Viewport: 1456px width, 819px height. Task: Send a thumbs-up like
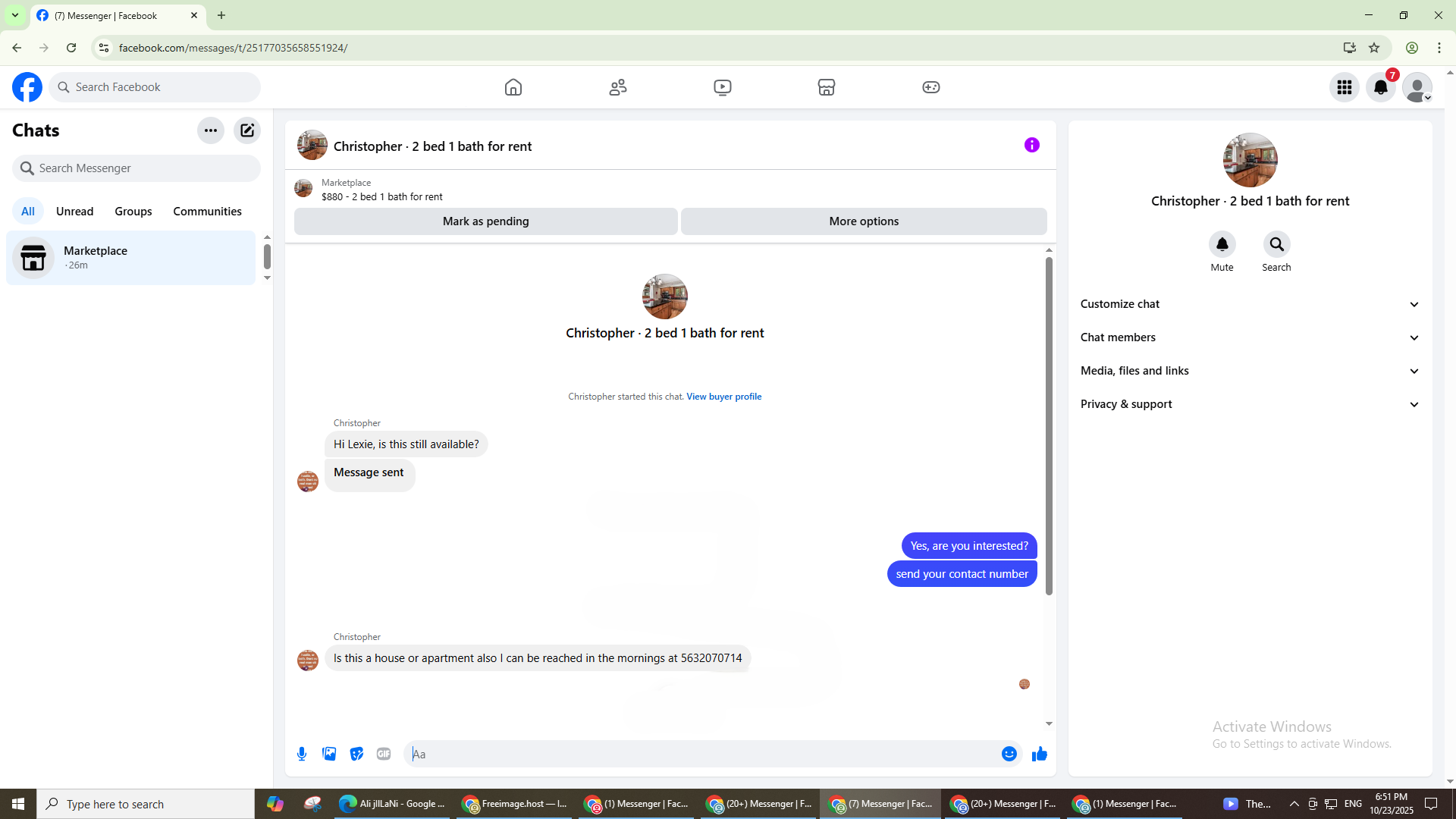click(1039, 754)
